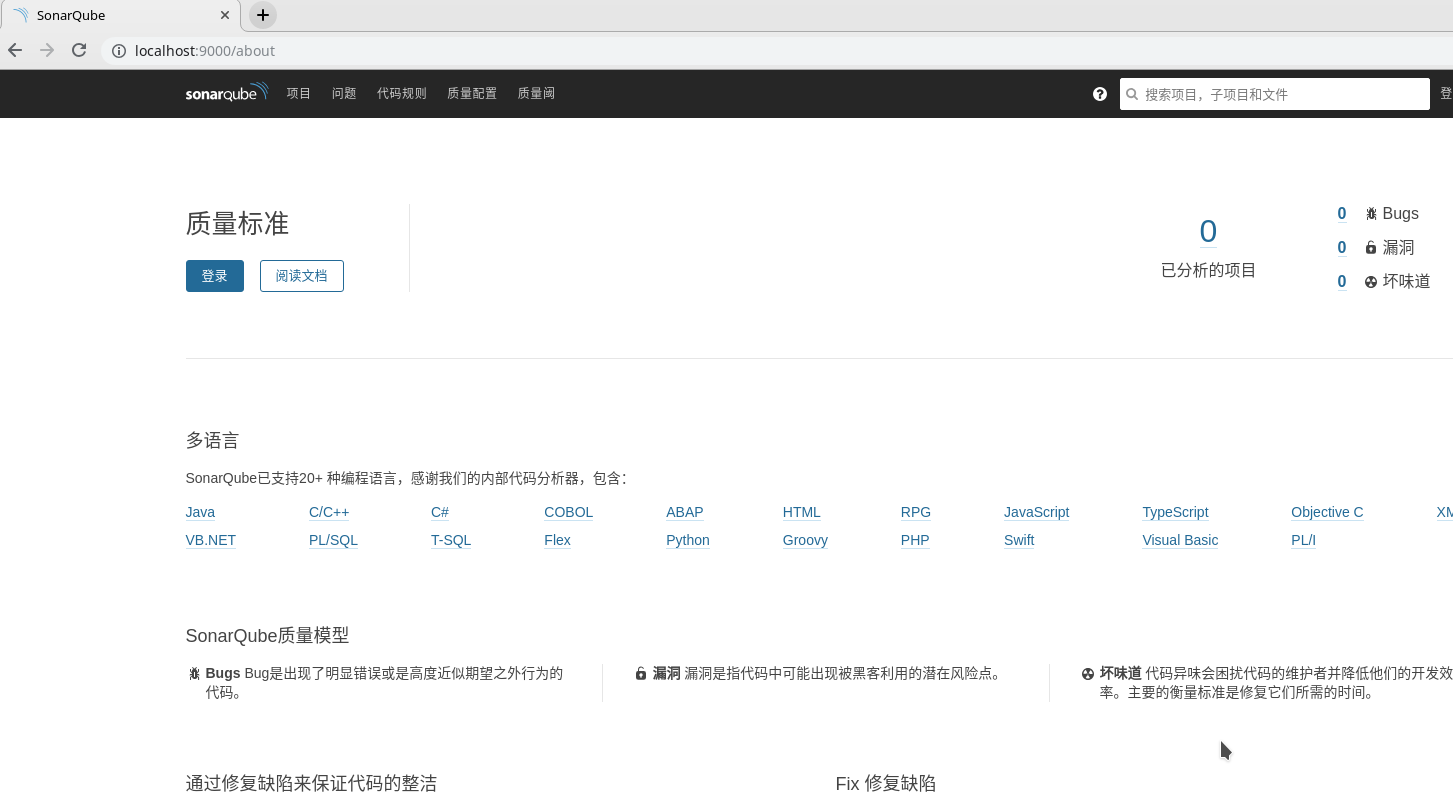
Task: Click the 通过修复缺陷来保证代码的整洁 heading
Action: pyautogui.click(x=311, y=783)
